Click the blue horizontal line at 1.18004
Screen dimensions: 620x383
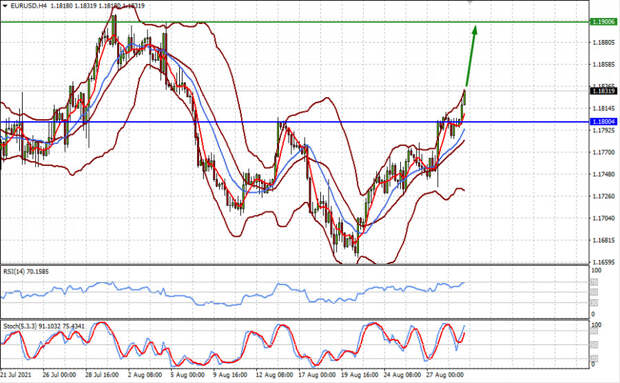click(x=295, y=122)
